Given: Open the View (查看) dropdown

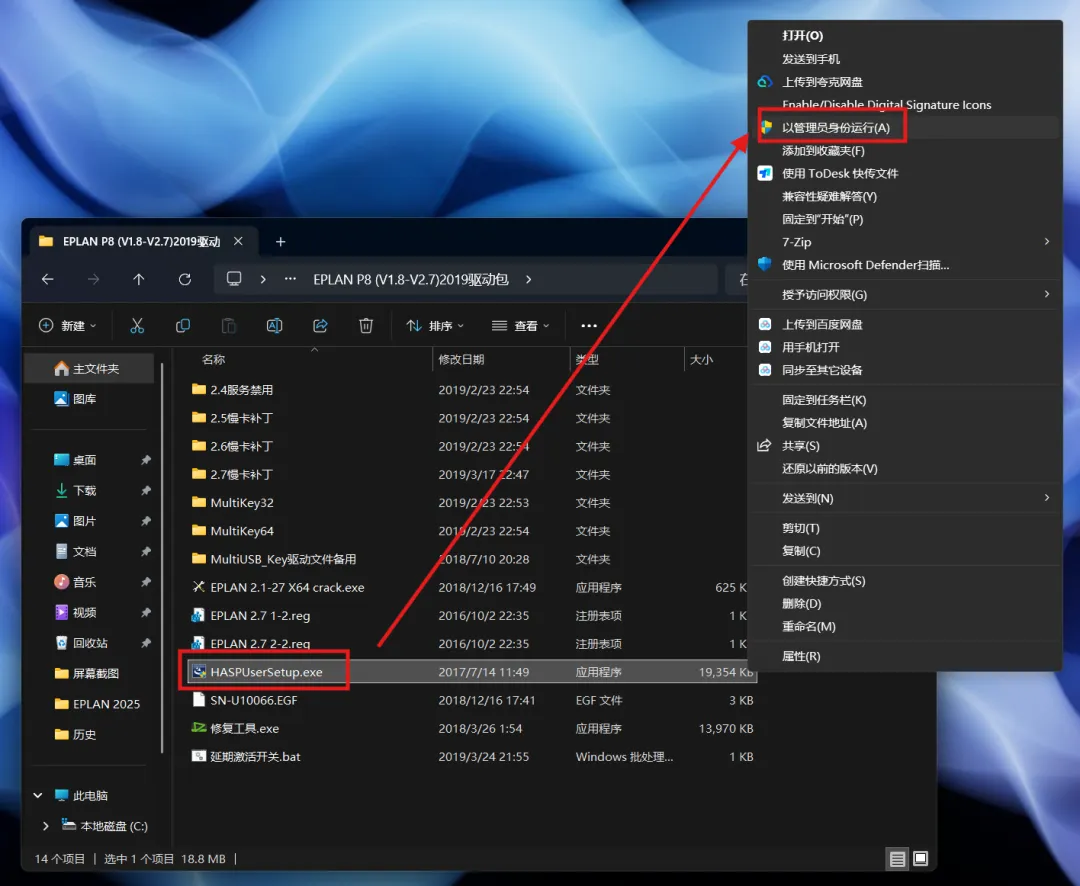Looking at the screenshot, I should [521, 326].
